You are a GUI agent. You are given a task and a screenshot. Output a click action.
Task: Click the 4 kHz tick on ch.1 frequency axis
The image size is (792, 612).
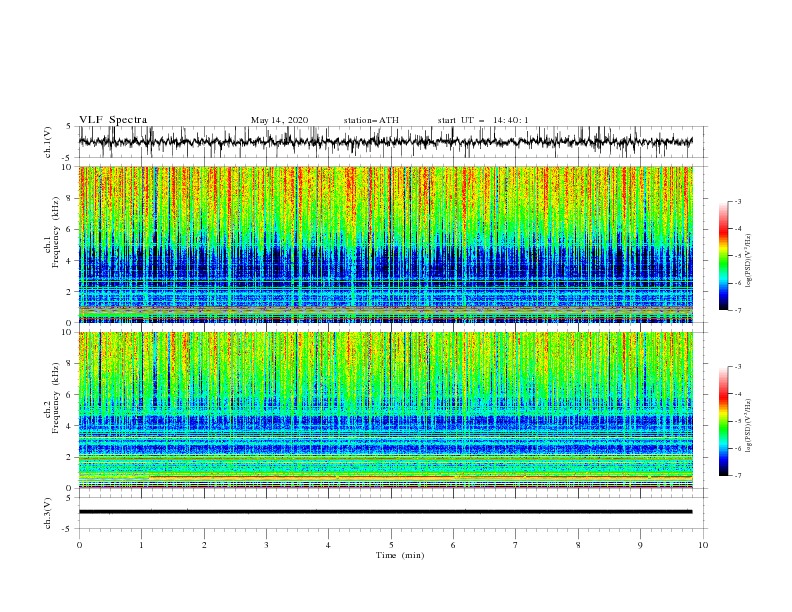70,261
